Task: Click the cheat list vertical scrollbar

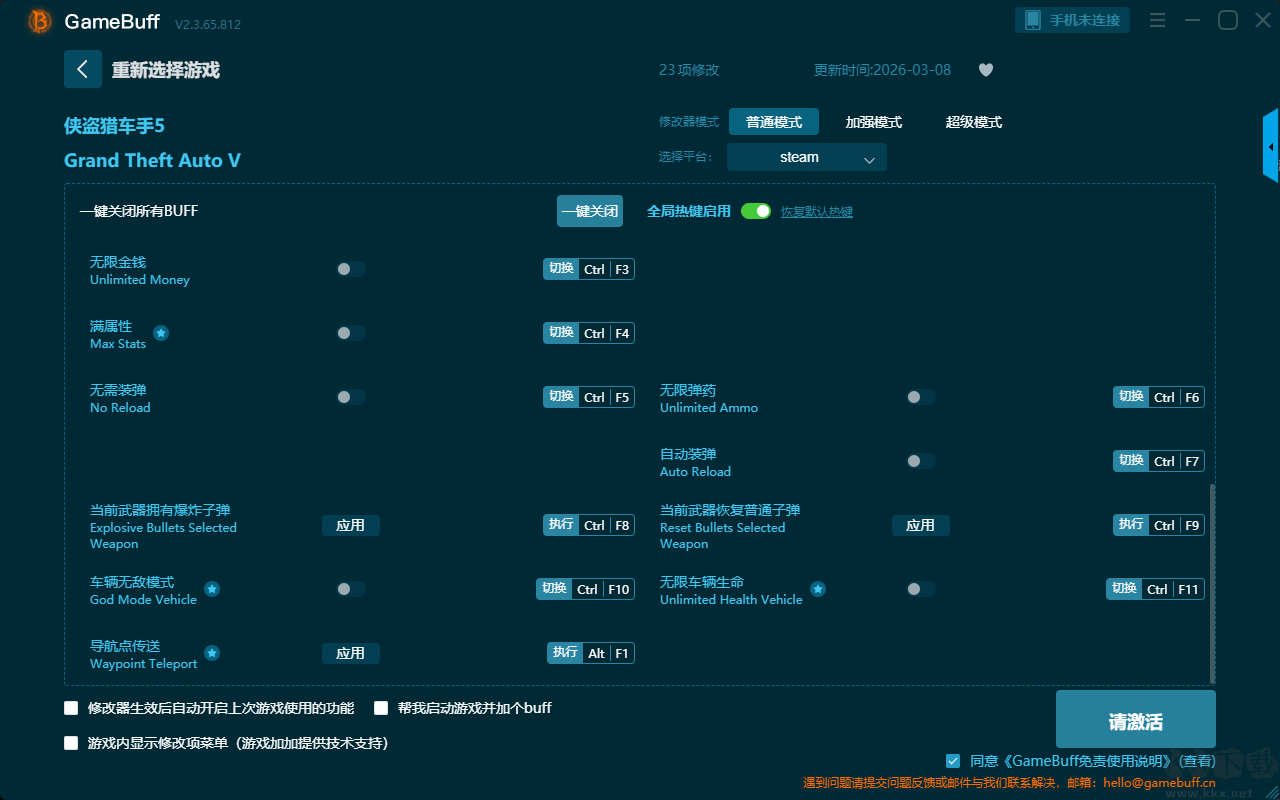Action: [1213, 583]
